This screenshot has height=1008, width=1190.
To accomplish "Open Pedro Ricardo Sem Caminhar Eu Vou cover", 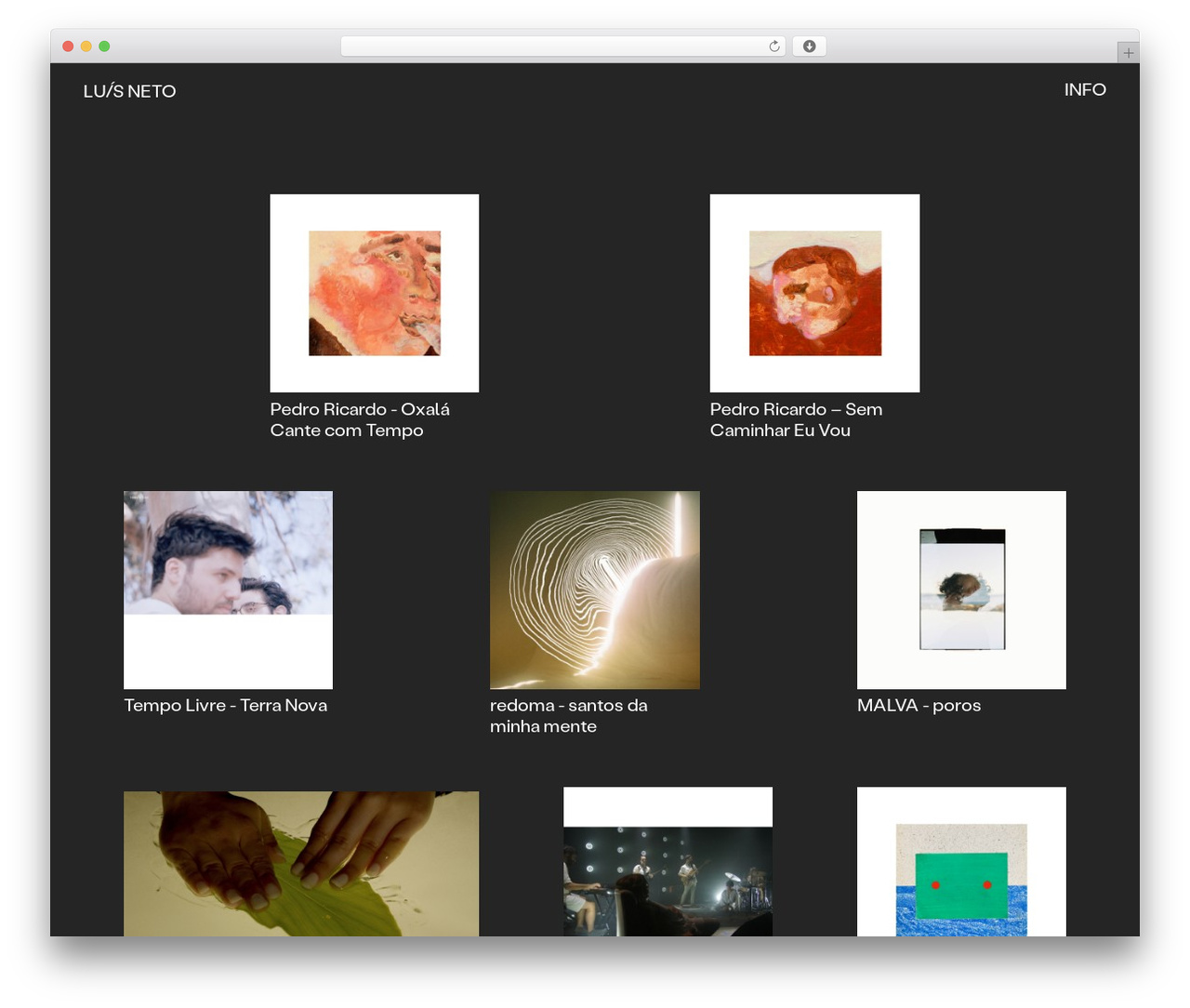I will (814, 293).
